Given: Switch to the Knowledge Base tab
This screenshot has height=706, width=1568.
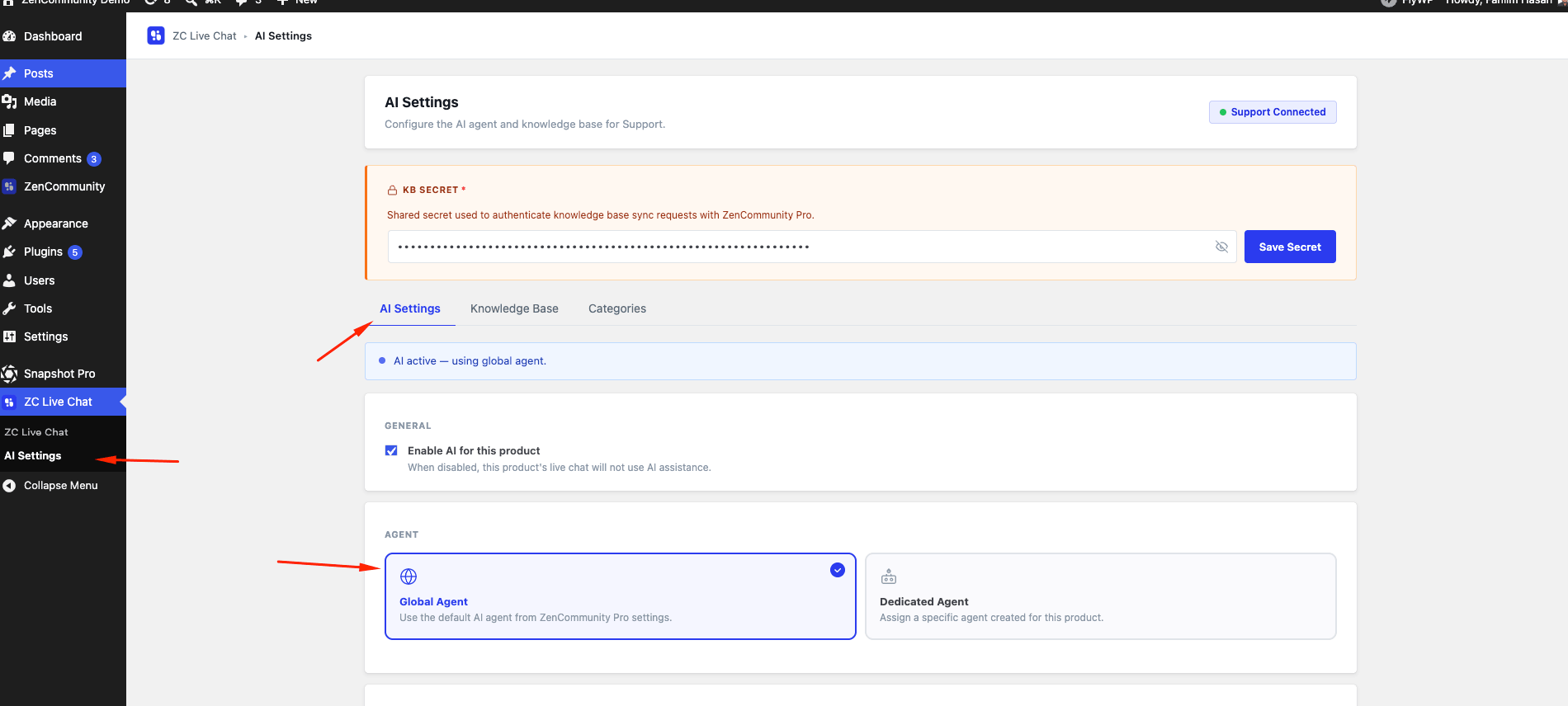Looking at the screenshot, I should point(514,308).
